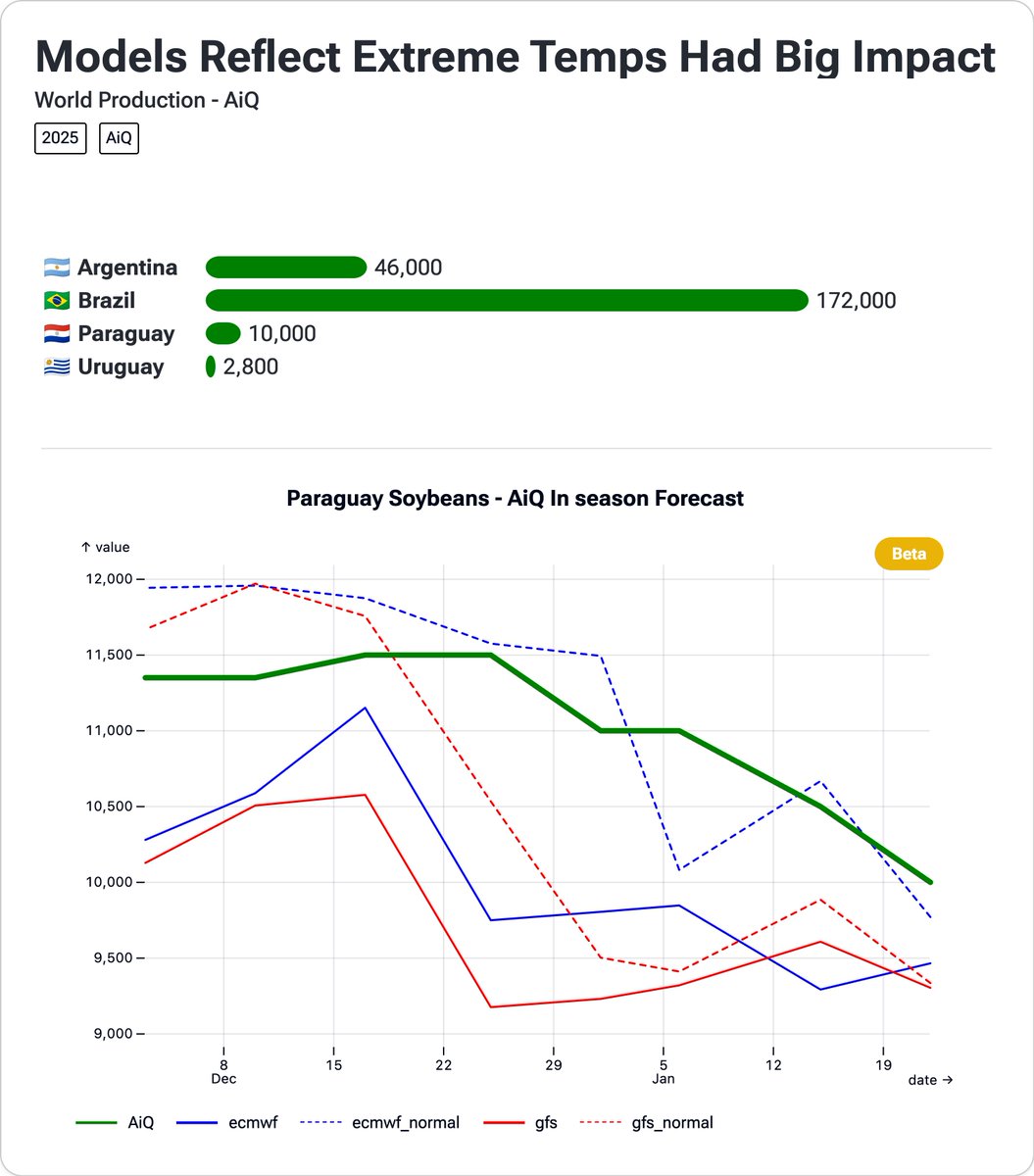Click the main headline Models Reflect Extreme Temps
The height and width of the screenshot is (1176, 1034).
pos(516,58)
